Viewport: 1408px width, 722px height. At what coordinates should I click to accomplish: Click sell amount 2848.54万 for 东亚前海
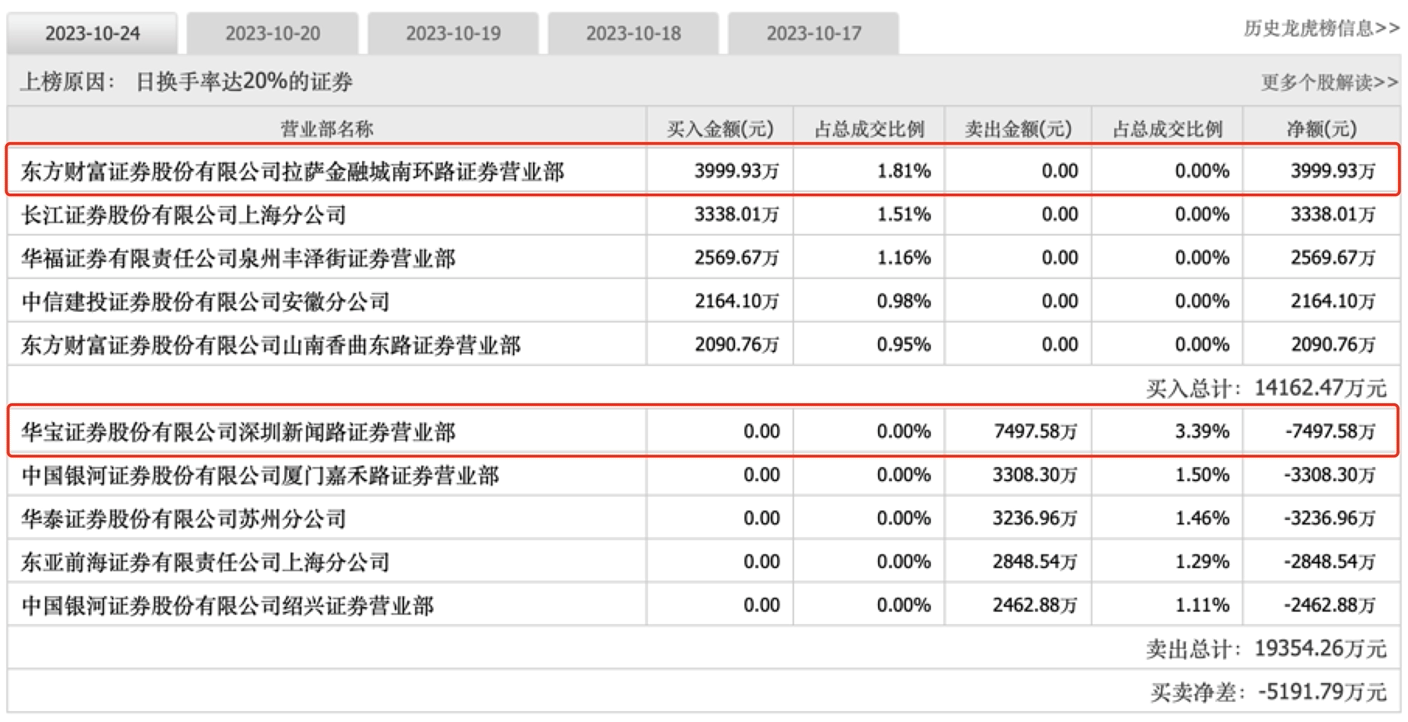tap(1035, 564)
